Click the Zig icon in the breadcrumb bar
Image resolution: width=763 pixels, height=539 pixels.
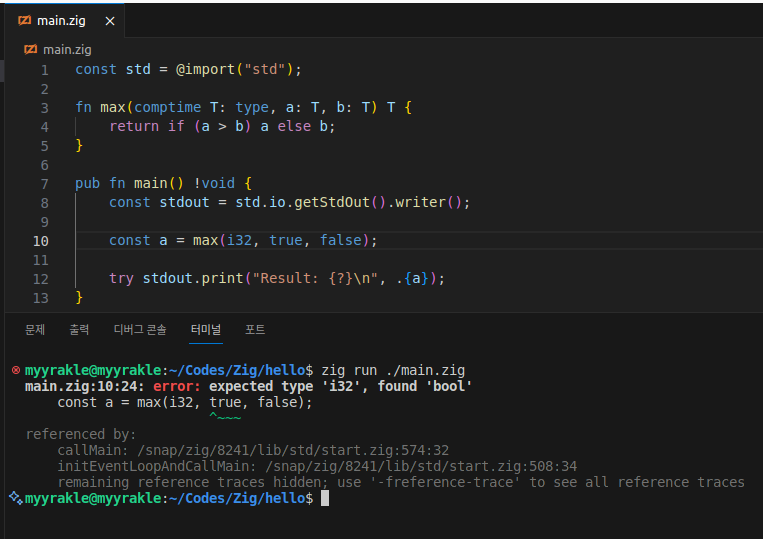(30, 48)
